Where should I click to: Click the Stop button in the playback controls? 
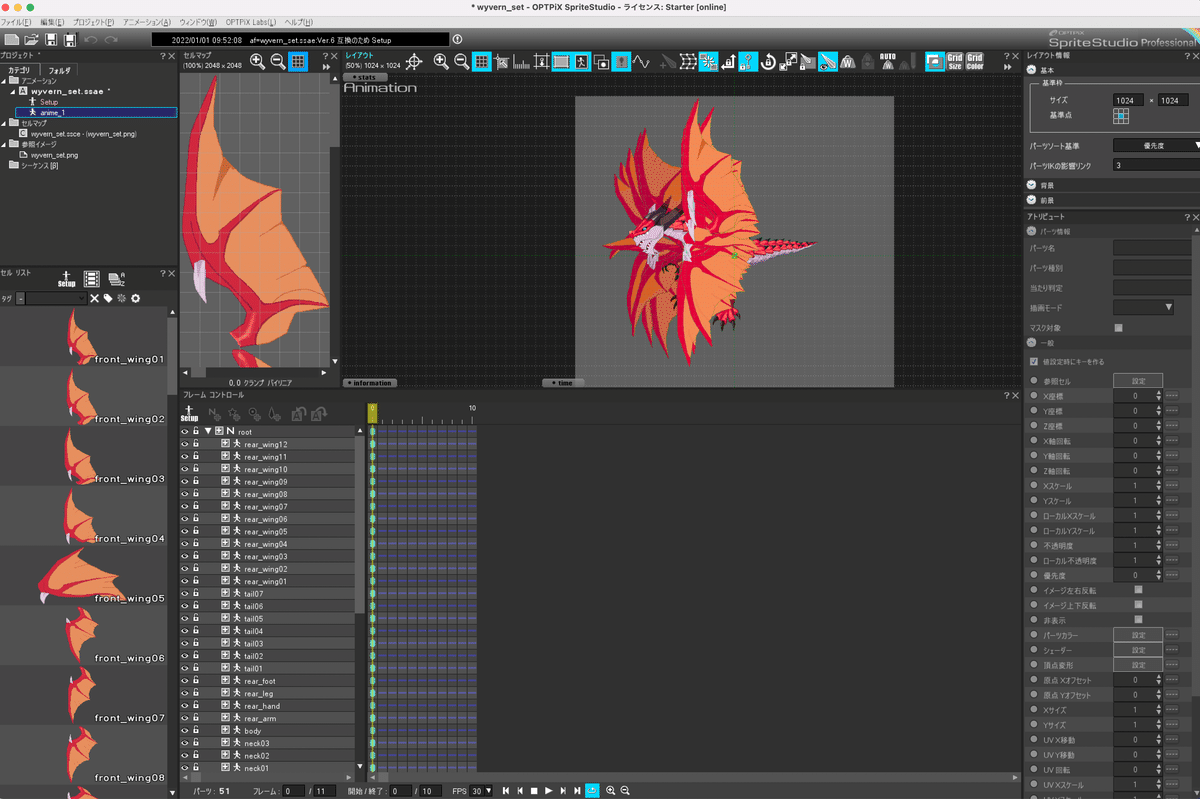534,791
